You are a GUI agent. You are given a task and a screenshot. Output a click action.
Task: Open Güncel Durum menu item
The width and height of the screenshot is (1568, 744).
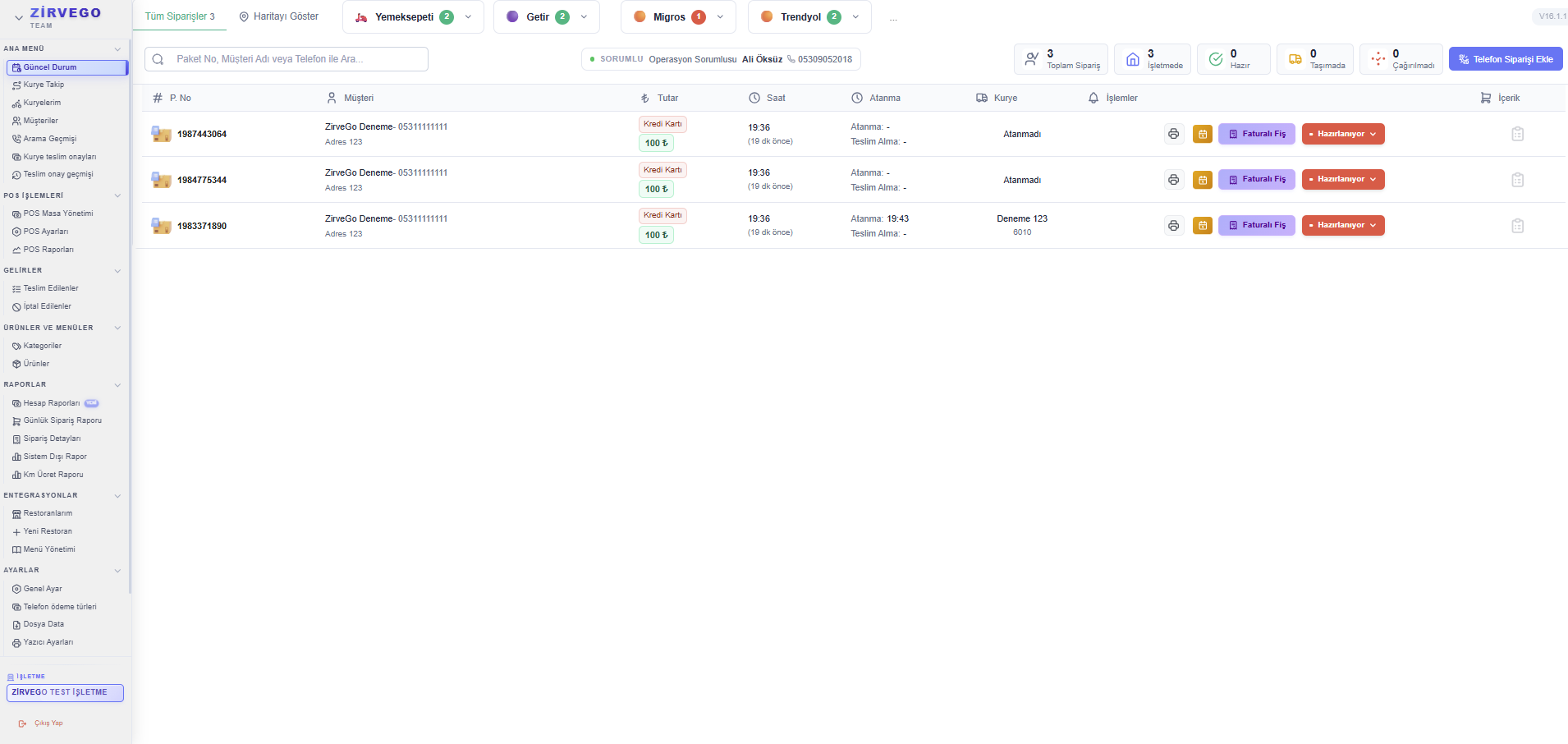66,67
